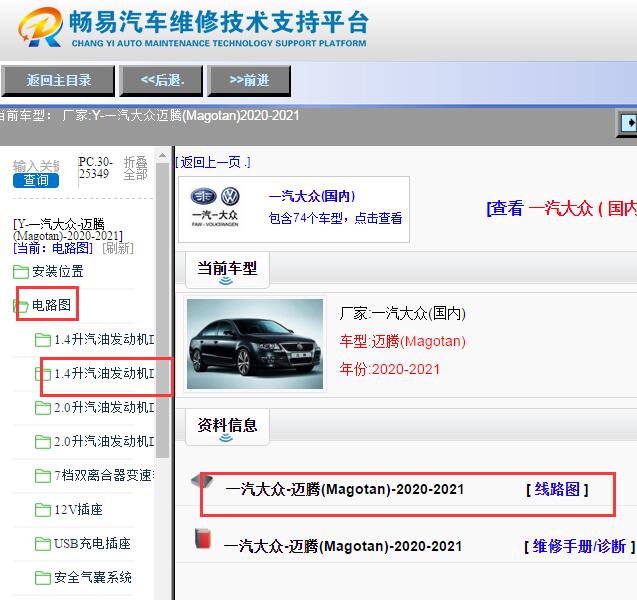The width and height of the screenshot is (637, 600).
Task: Click the sidebar vertical scrollbar thumb
Action: pos(162,310)
